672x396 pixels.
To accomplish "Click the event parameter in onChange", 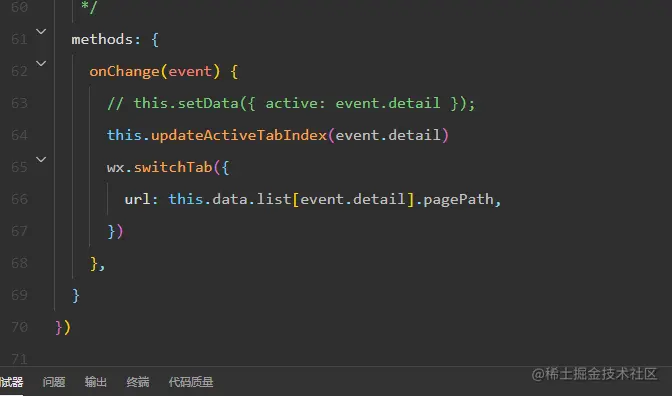I will 190,71.
